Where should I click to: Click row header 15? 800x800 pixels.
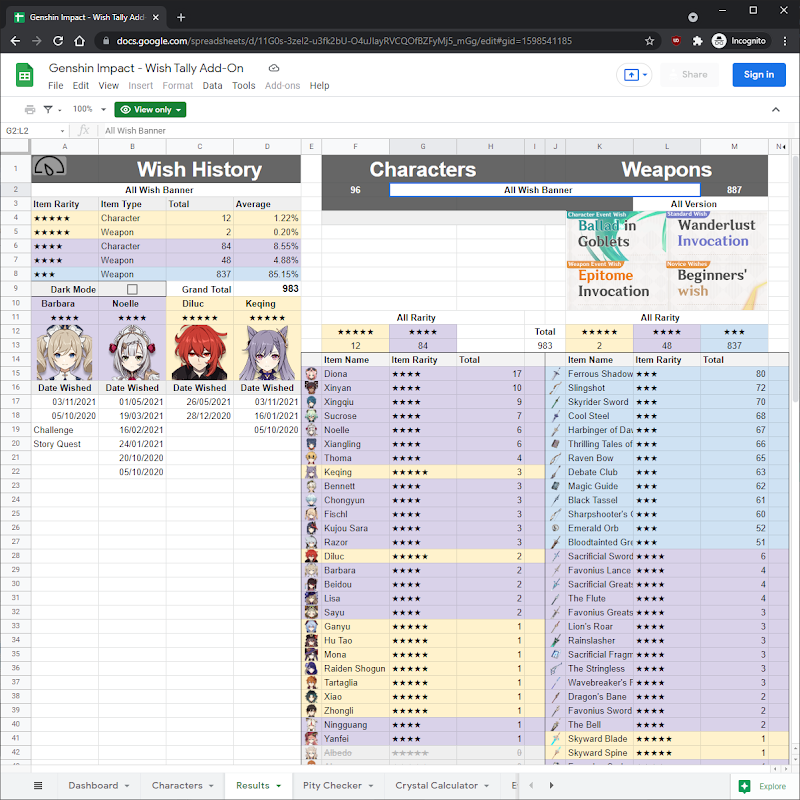pyautogui.click(x=16, y=373)
